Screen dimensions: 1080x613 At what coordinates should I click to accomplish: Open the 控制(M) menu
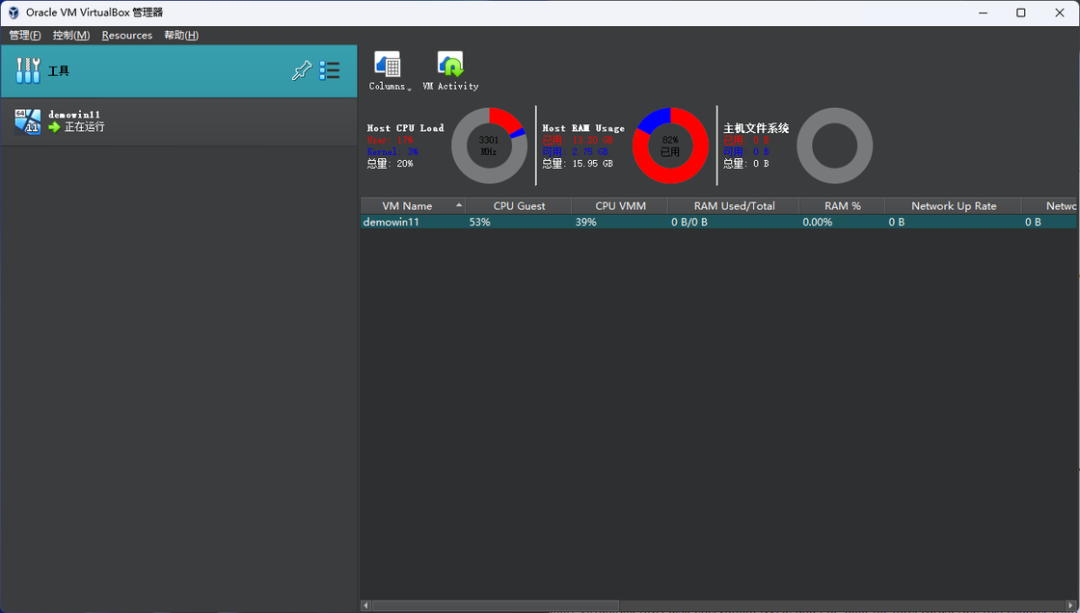click(x=72, y=35)
